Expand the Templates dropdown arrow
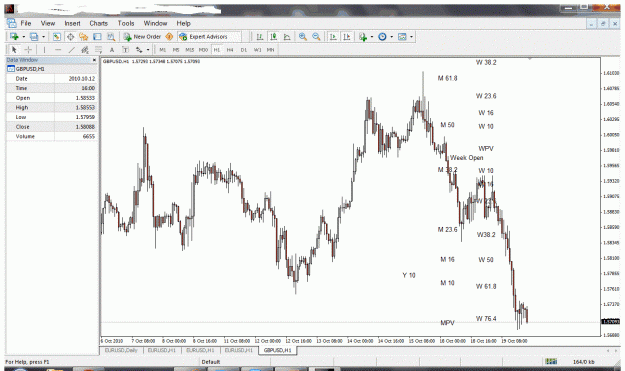This screenshot has height=371, width=625. (411, 37)
